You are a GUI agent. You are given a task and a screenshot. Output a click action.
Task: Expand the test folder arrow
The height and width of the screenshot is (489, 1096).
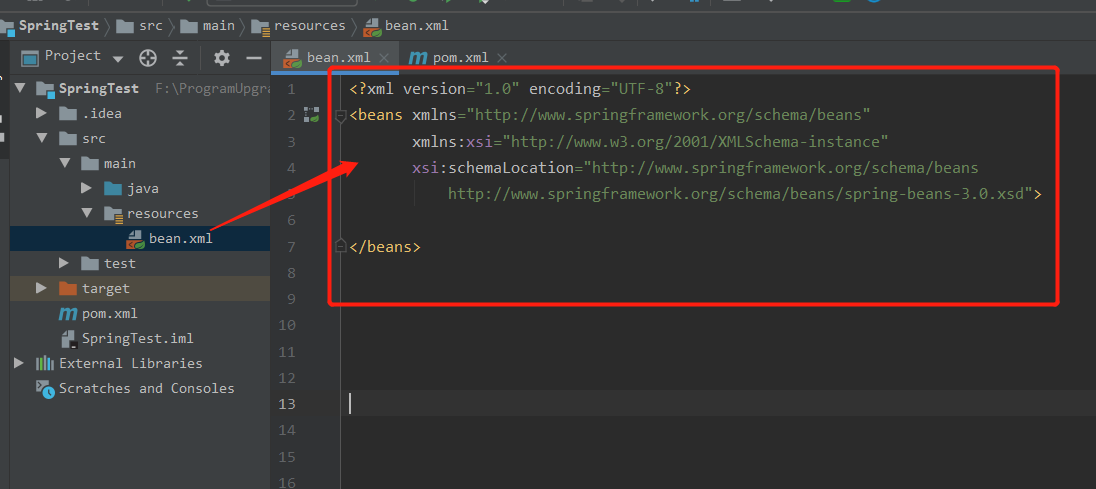(x=64, y=263)
